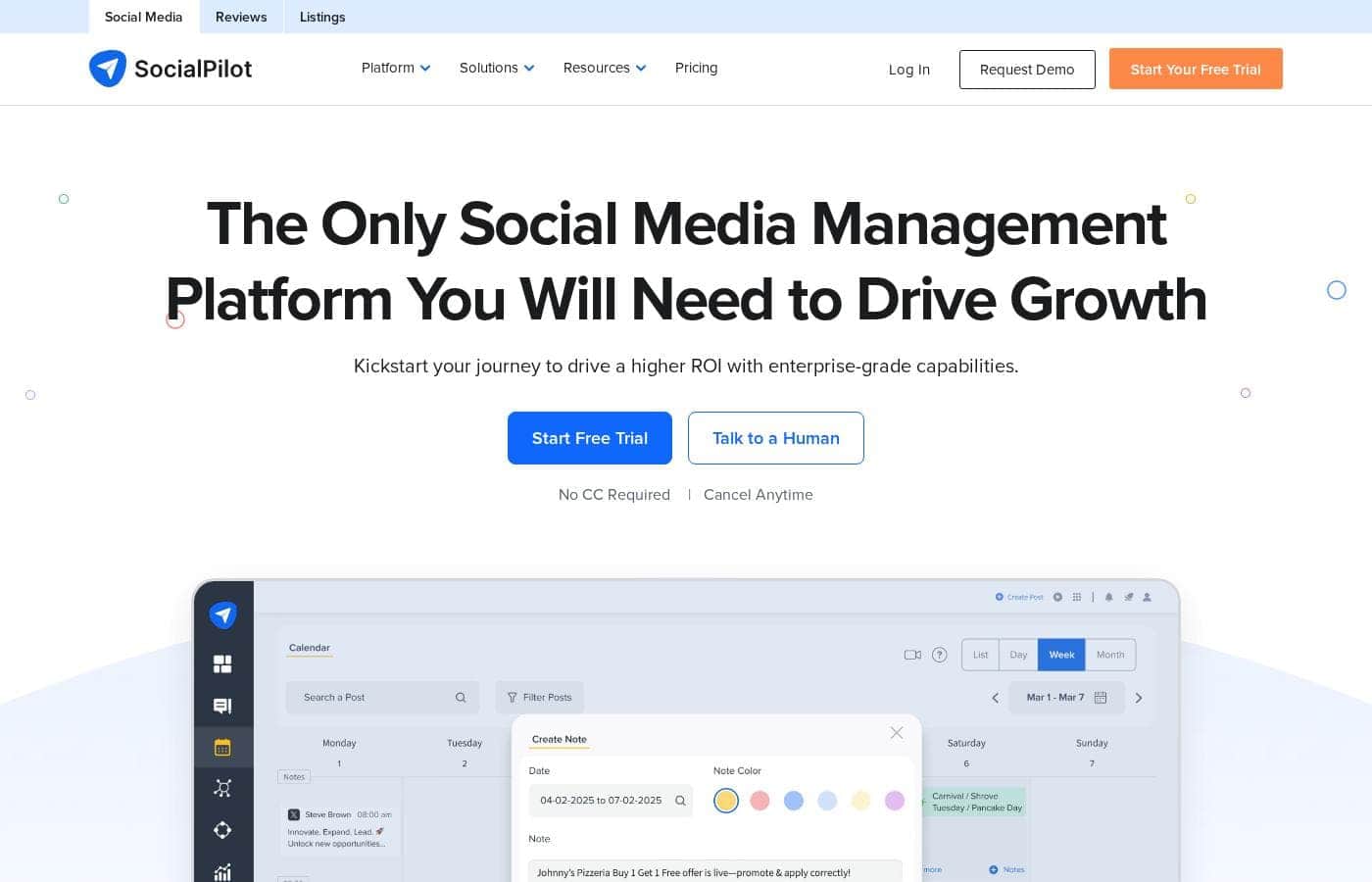
Task: Click the Search a Post input field
Action: tap(382, 698)
